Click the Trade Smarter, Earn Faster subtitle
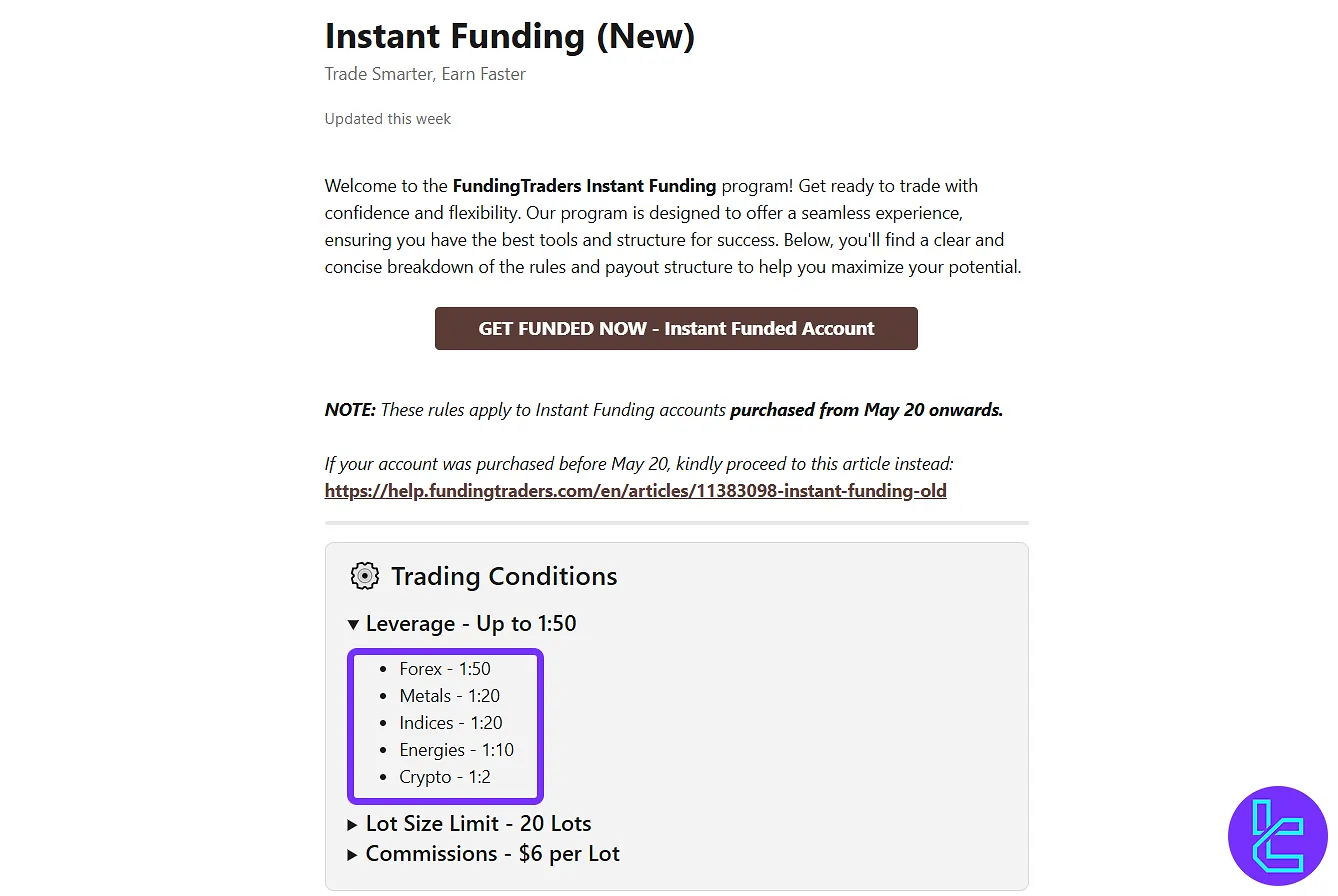 coord(425,74)
